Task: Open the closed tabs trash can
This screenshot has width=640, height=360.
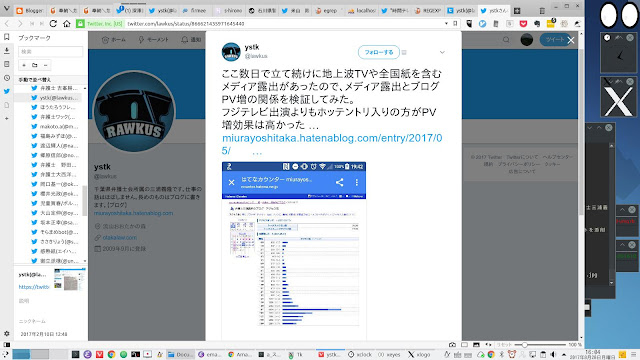Action: 542,11
